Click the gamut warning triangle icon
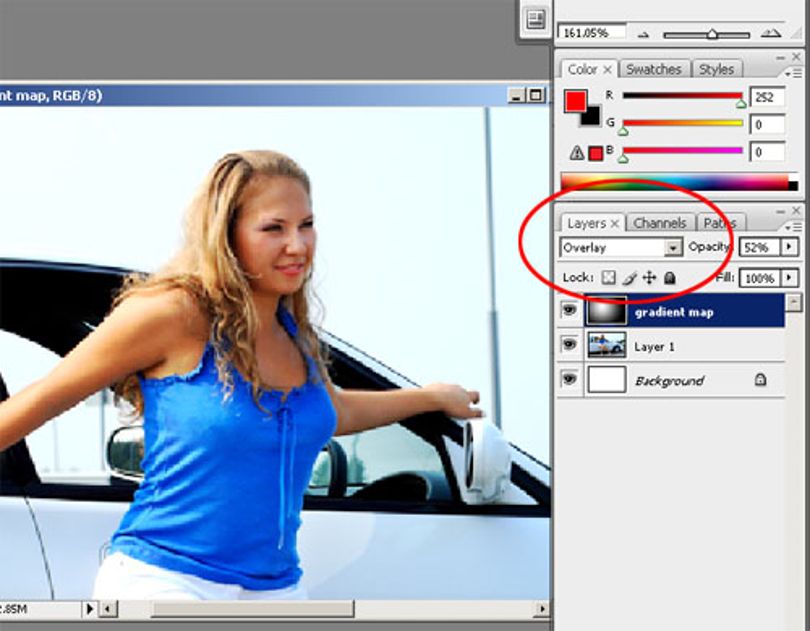810x631 pixels. pos(577,153)
